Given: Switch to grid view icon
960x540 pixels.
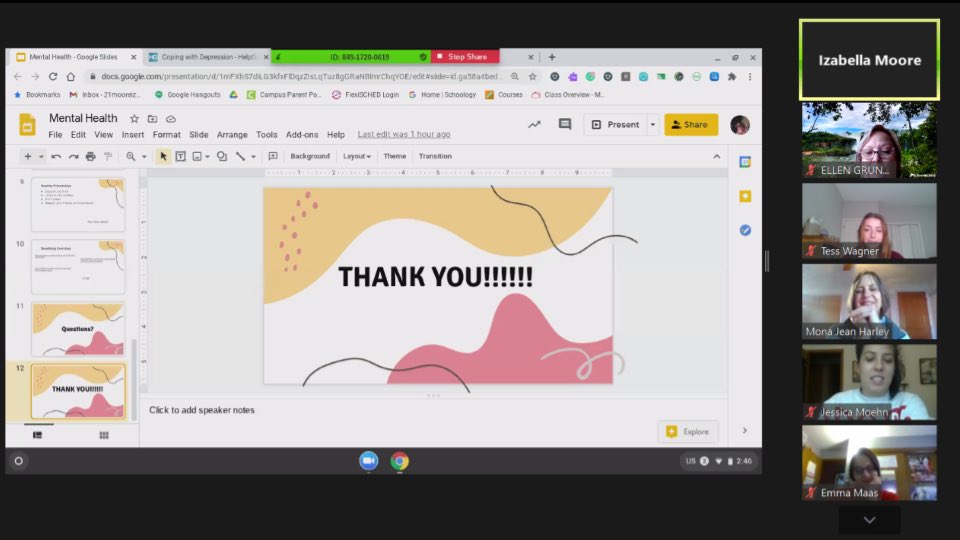Looking at the screenshot, I should click(104, 435).
